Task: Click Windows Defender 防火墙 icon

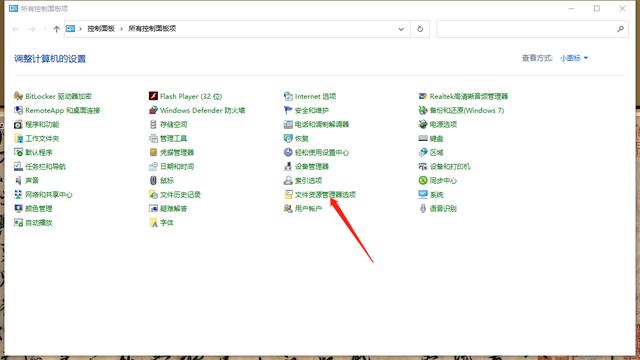Action: pyautogui.click(x=153, y=110)
